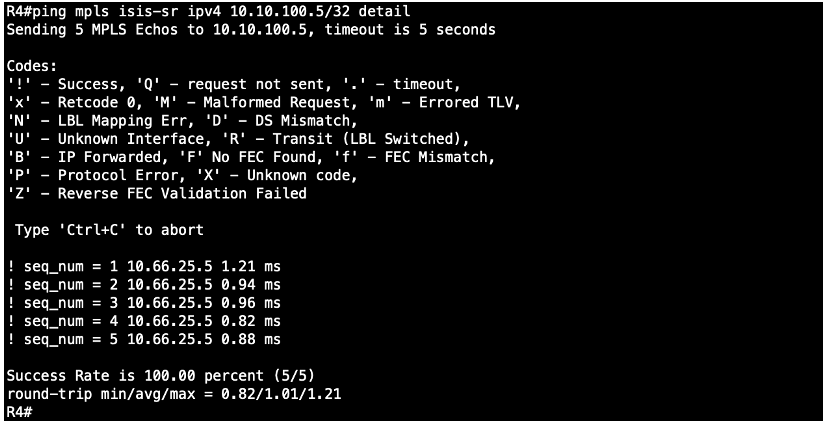Click the final R4# command prompt
The height and width of the screenshot is (422, 826).
tap(19, 411)
